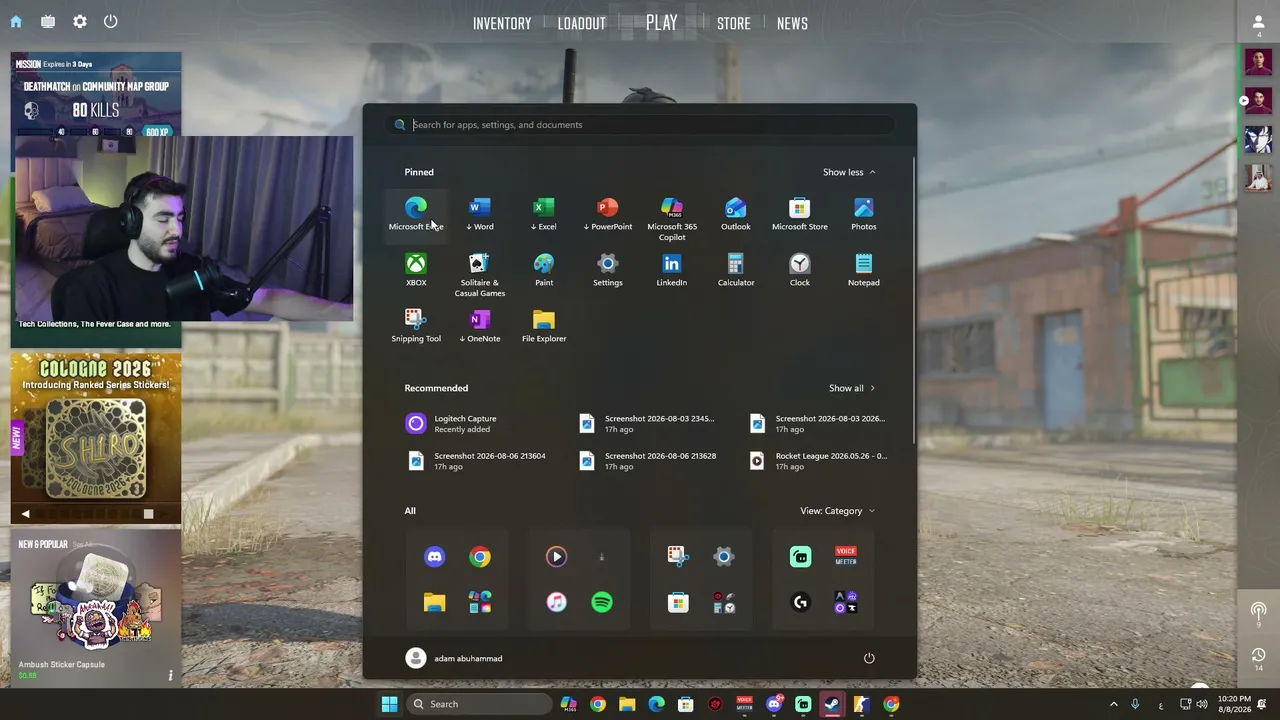
Task: Open Screenshot 2026-08-03 2345 recommended file
Action: pos(650,424)
